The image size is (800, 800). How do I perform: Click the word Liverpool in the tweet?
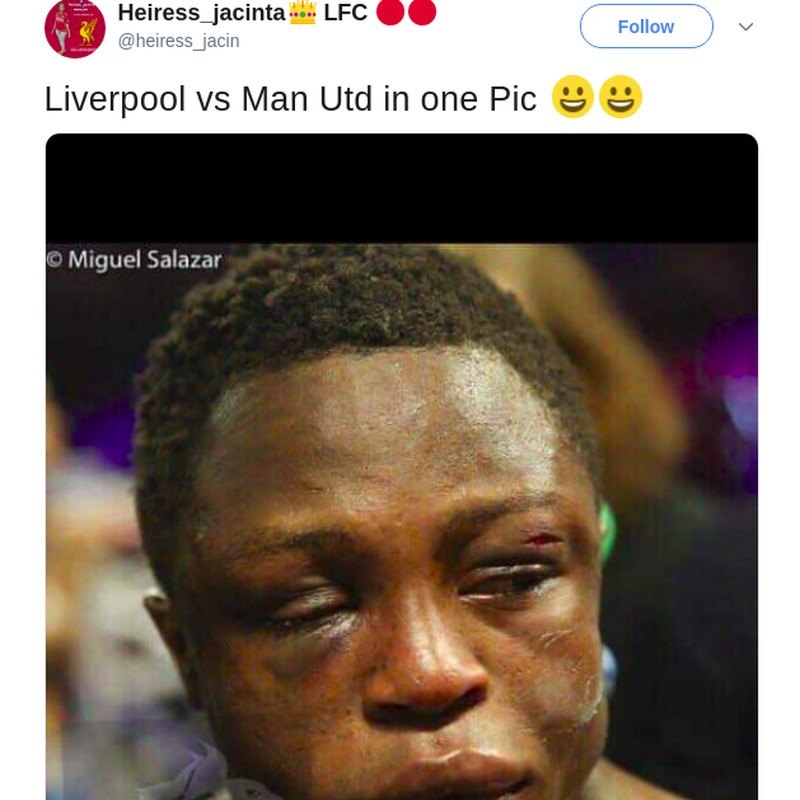tap(115, 100)
